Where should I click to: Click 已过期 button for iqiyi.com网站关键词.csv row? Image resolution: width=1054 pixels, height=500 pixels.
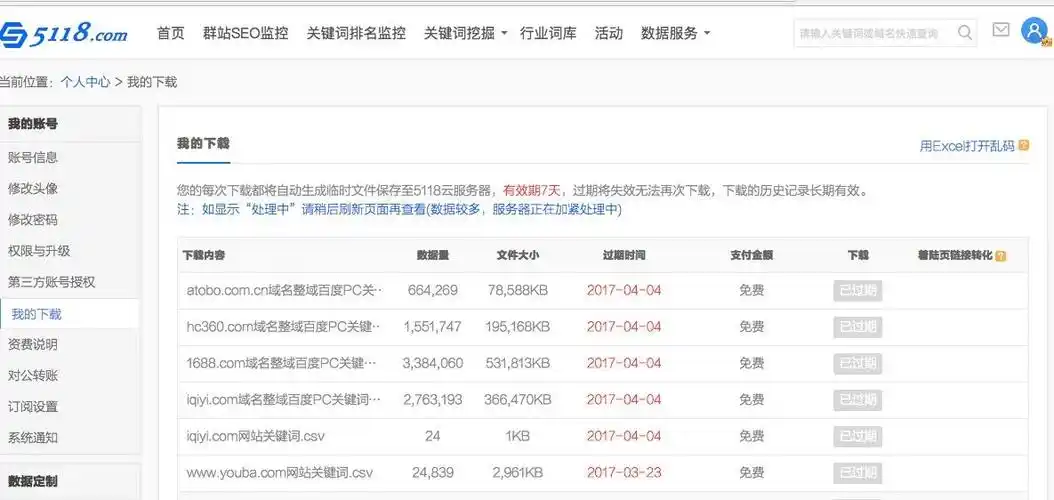click(858, 436)
